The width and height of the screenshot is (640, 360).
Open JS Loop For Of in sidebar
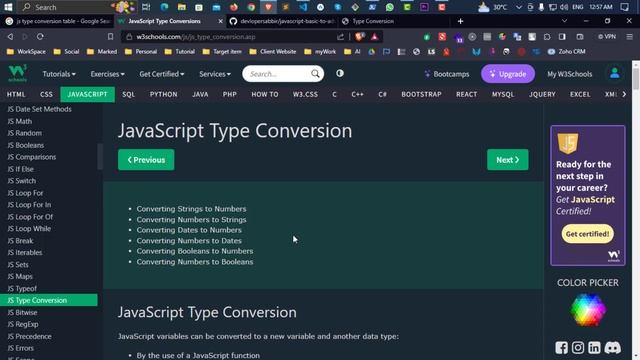coord(30,217)
